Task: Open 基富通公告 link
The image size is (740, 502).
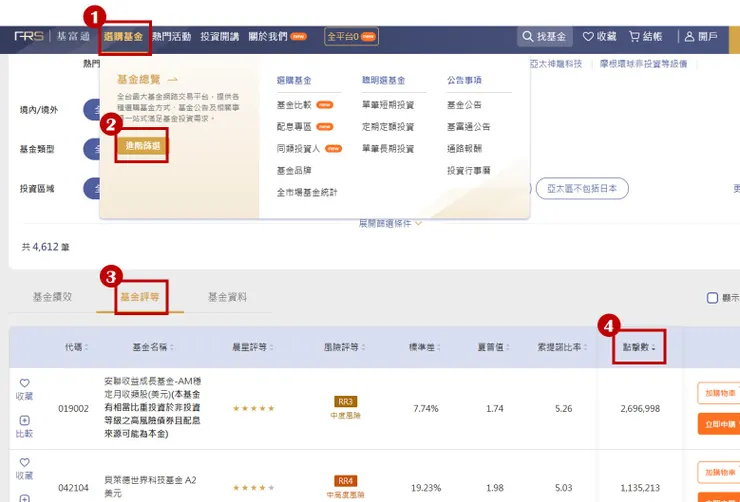Action: coord(469,126)
